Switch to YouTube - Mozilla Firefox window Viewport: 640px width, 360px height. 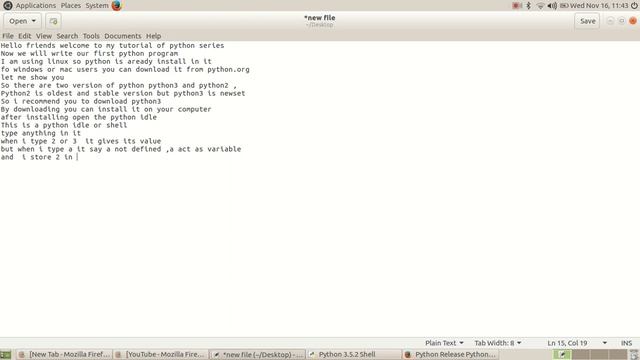click(x=160, y=355)
